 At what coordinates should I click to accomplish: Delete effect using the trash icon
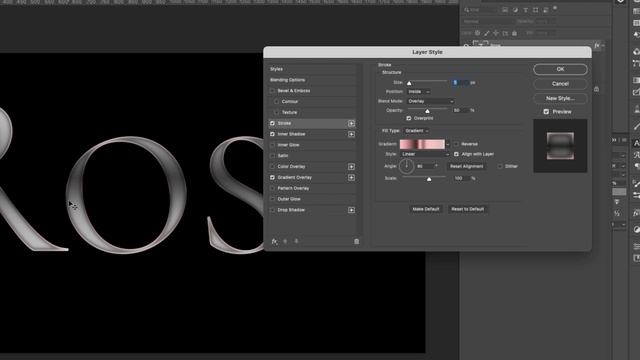coord(356,242)
